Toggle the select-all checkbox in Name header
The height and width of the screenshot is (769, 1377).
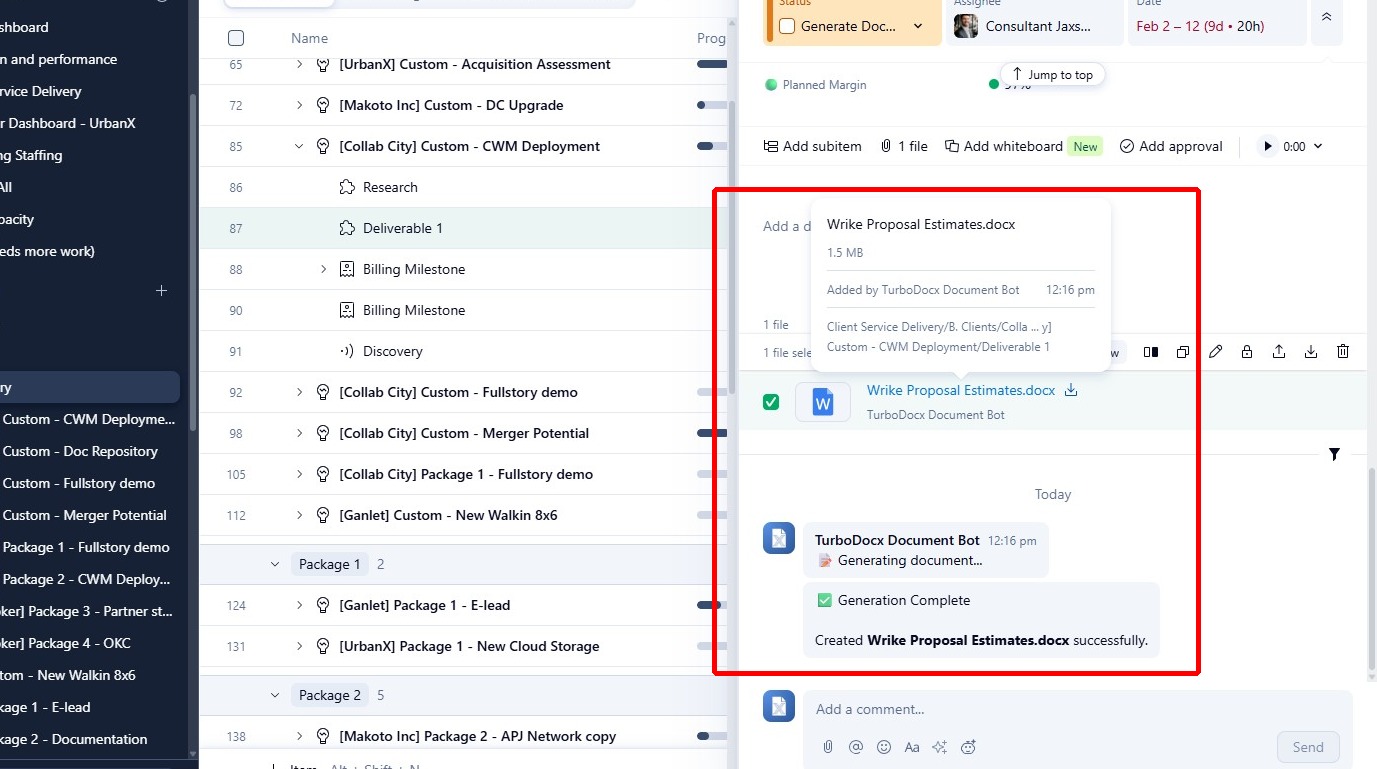pos(236,38)
